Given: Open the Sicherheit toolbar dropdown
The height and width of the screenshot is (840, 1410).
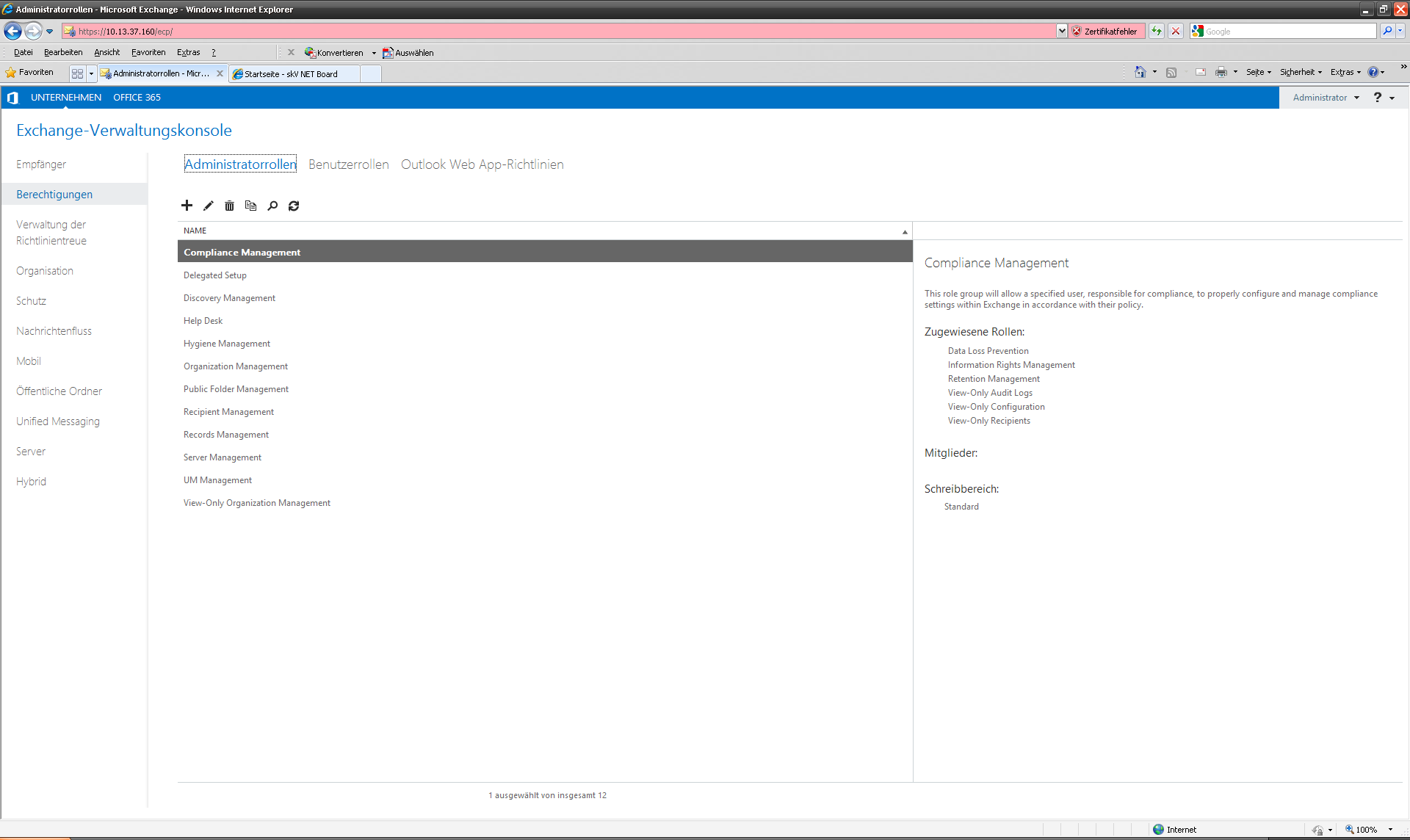Looking at the screenshot, I should (x=1301, y=72).
